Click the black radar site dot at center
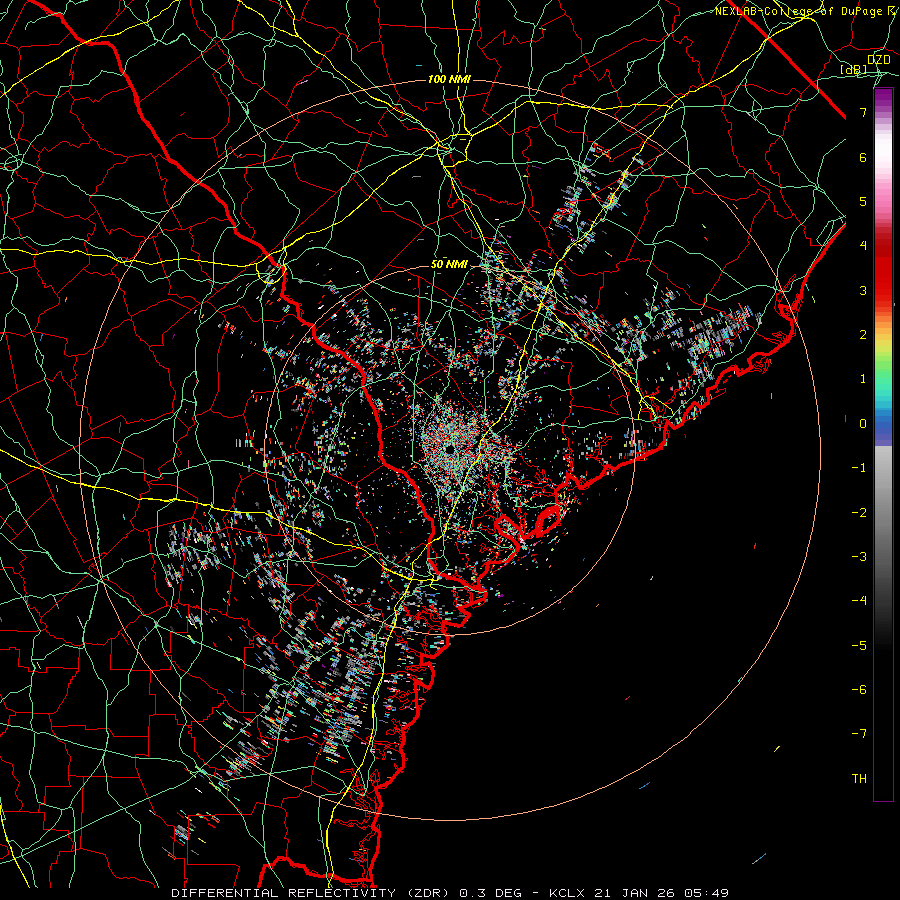 pyautogui.click(x=450, y=448)
